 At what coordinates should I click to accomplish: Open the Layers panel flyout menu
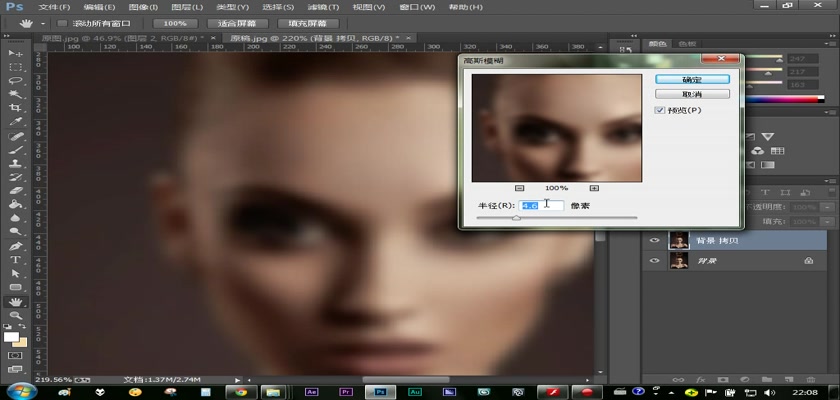[832, 181]
